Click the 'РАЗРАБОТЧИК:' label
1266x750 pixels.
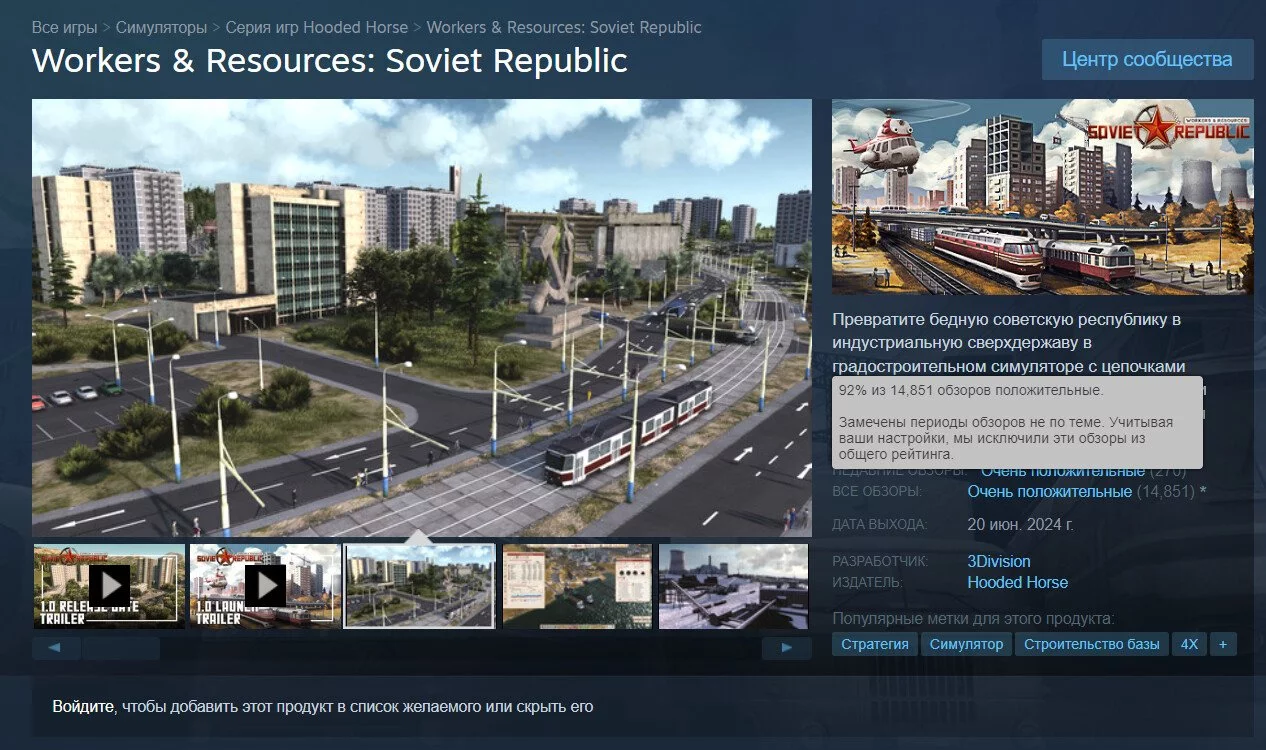[x=881, y=561]
